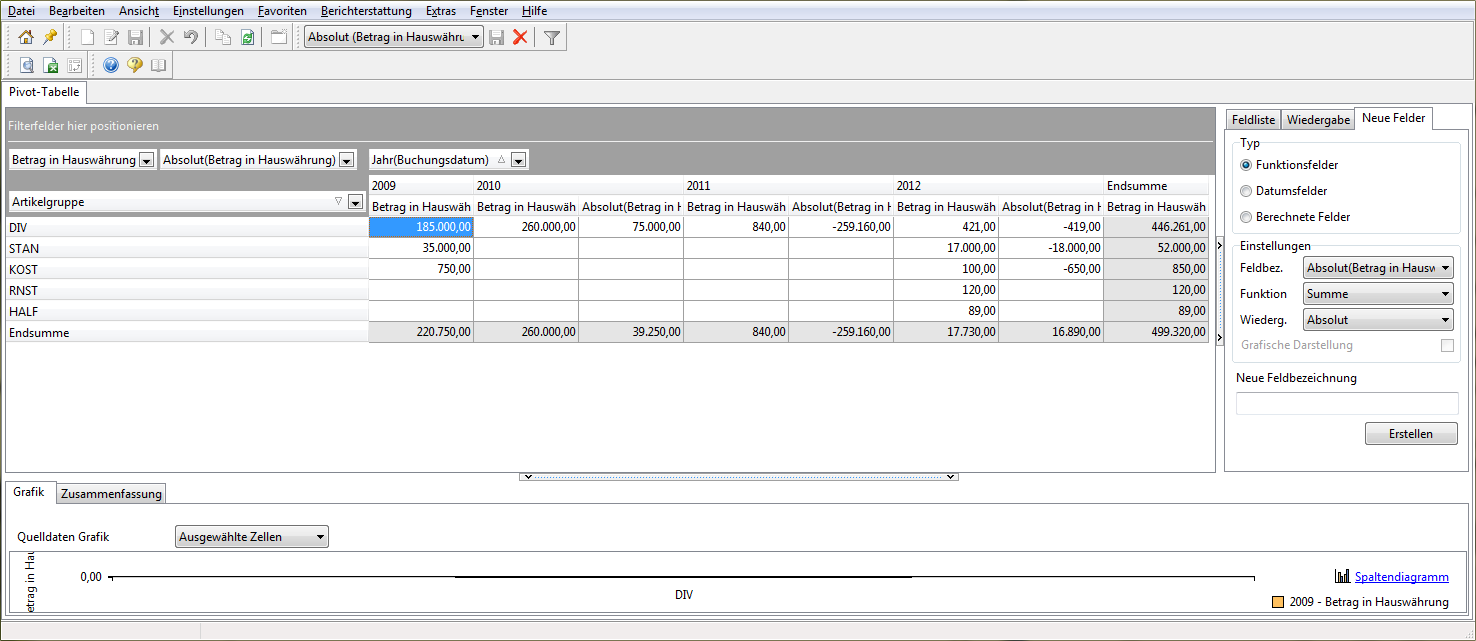
Task: Click the first Save disk icon
Action: point(136,37)
